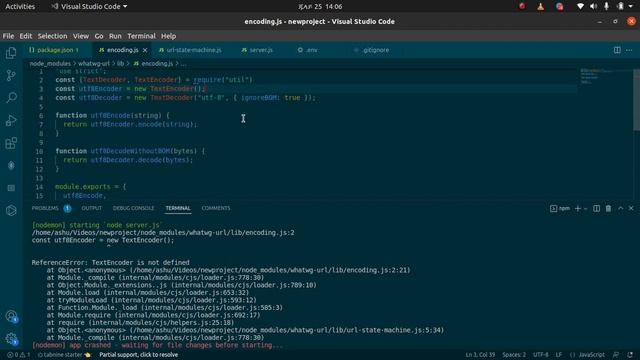The width and height of the screenshot is (640, 360).
Task: Click lib in the breadcrumb
Action: point(120,64)
